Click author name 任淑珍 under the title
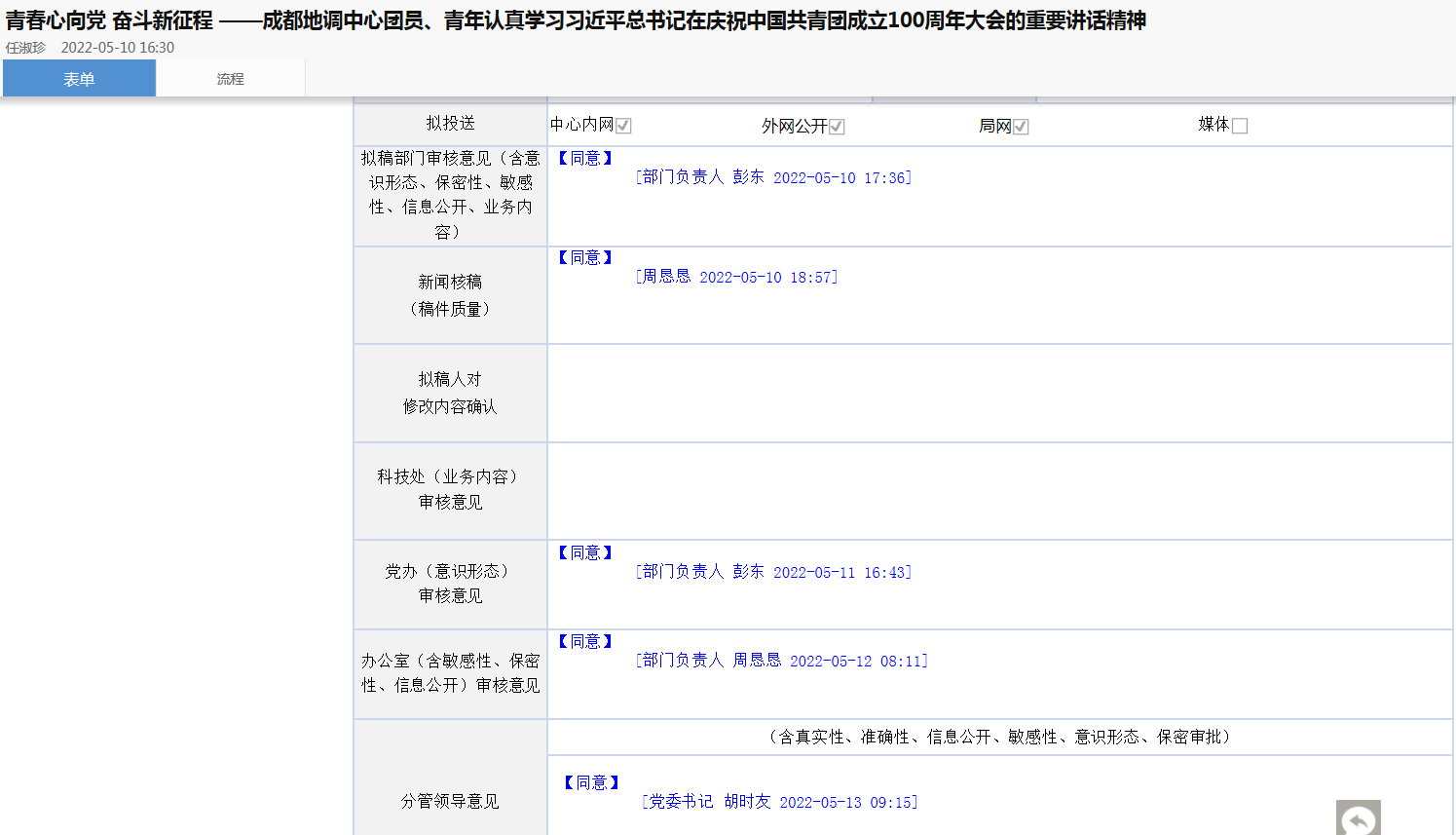Viewport: 1456px width, 835px height. (x=25, y=48)
